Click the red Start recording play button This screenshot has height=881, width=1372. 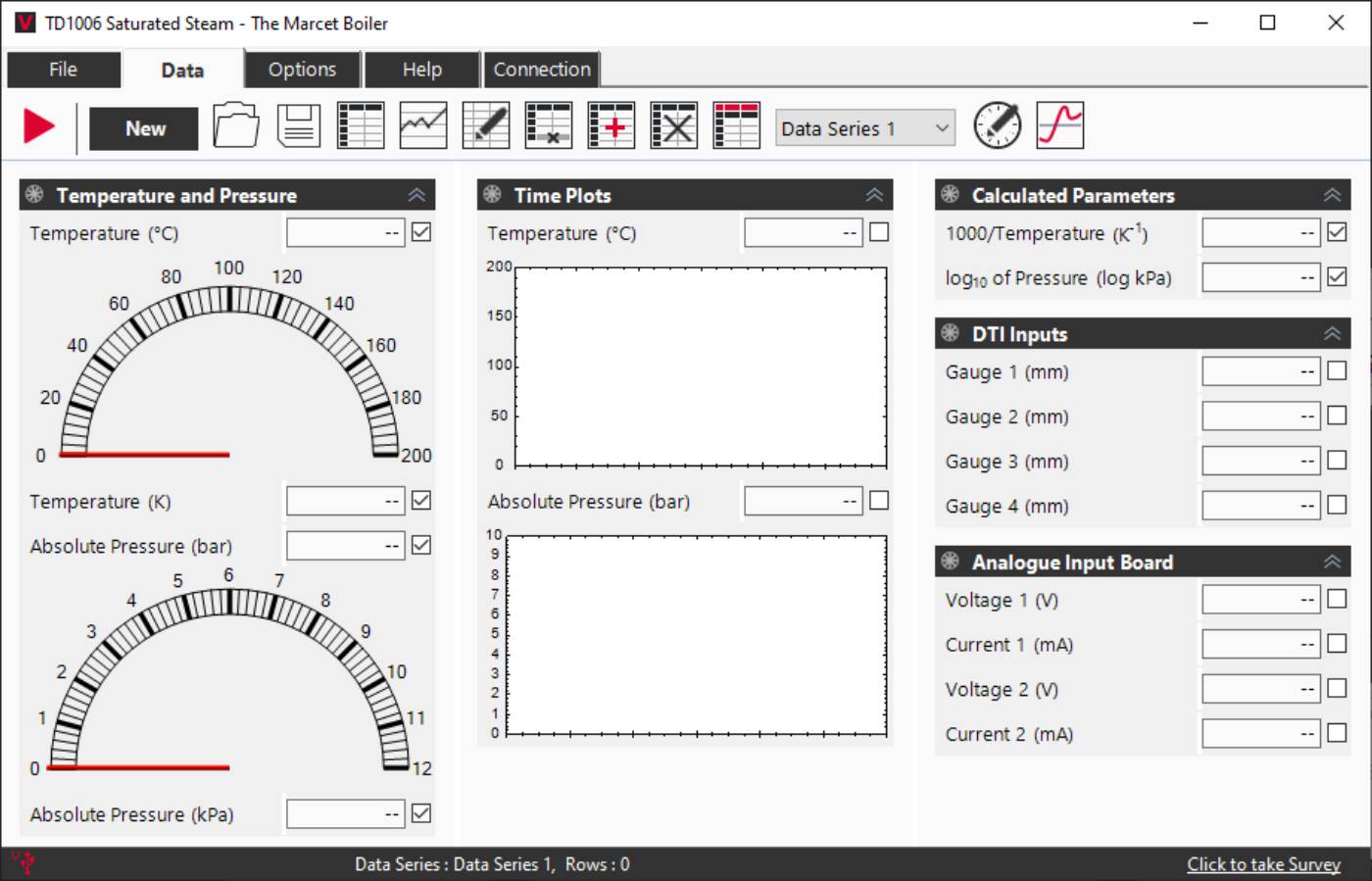[39, 126]
